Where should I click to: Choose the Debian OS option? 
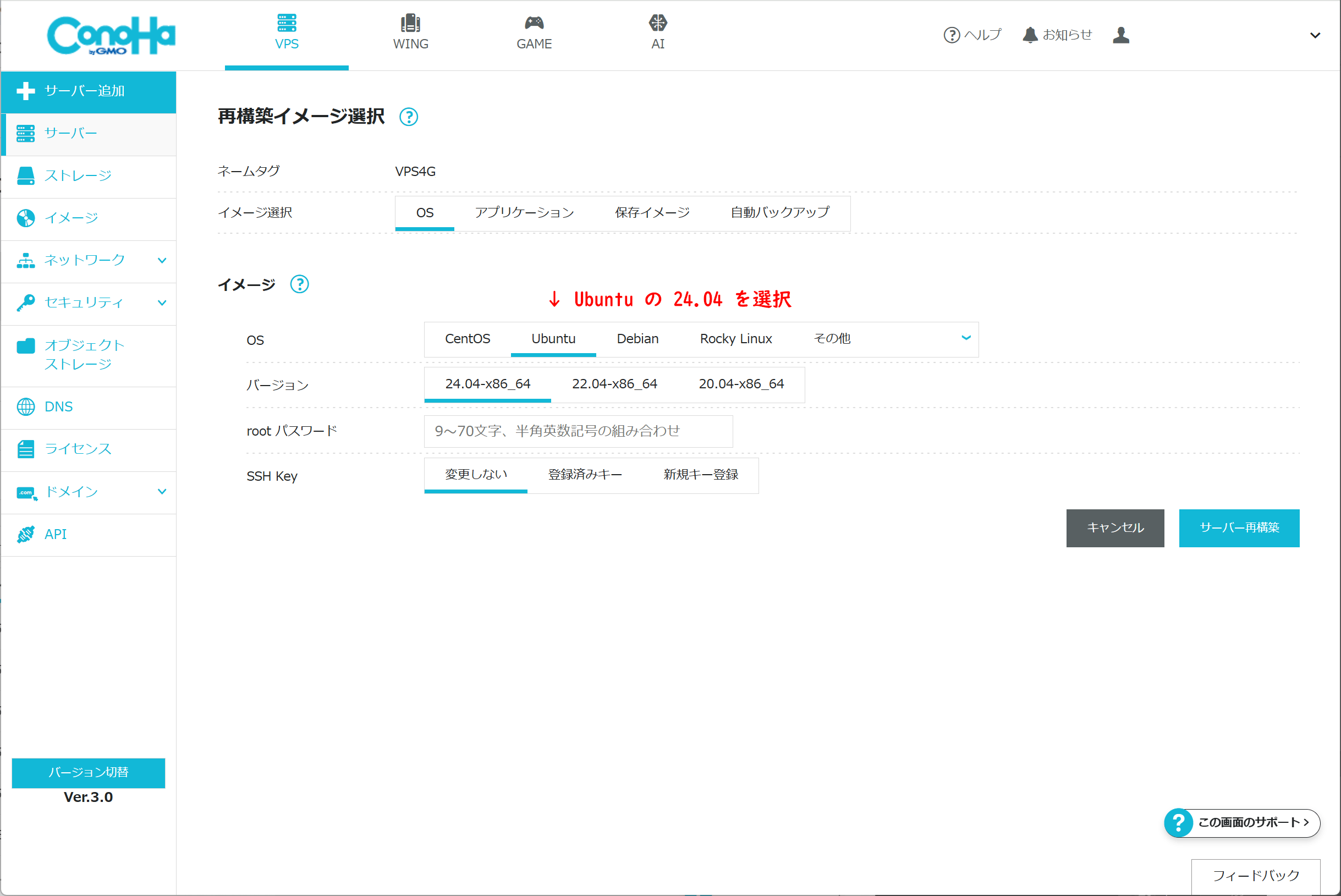[x=637, y=339]
